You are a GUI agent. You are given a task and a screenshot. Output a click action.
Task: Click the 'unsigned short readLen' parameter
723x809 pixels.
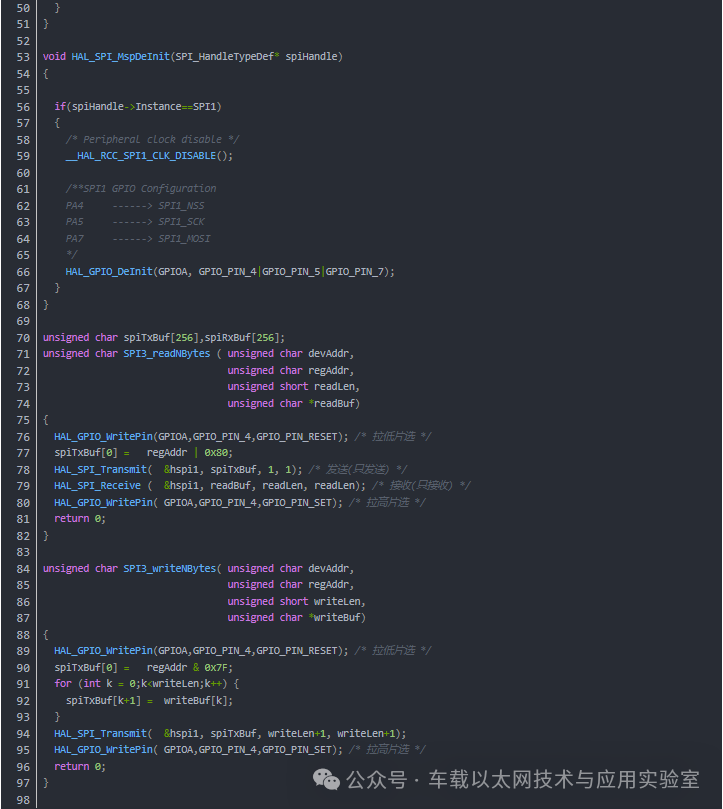point(291,387)
